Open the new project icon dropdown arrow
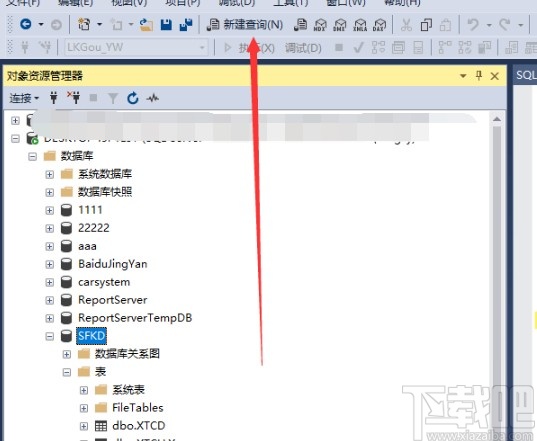Image resolution: width=537 pixels, height=441 pixels. pos(100,24)
